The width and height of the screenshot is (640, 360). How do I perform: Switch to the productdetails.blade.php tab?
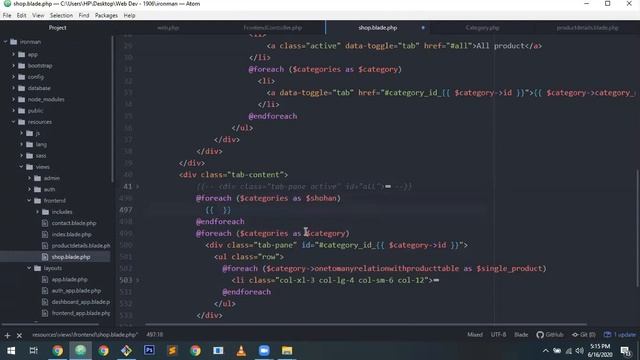[x=587, y=28]
